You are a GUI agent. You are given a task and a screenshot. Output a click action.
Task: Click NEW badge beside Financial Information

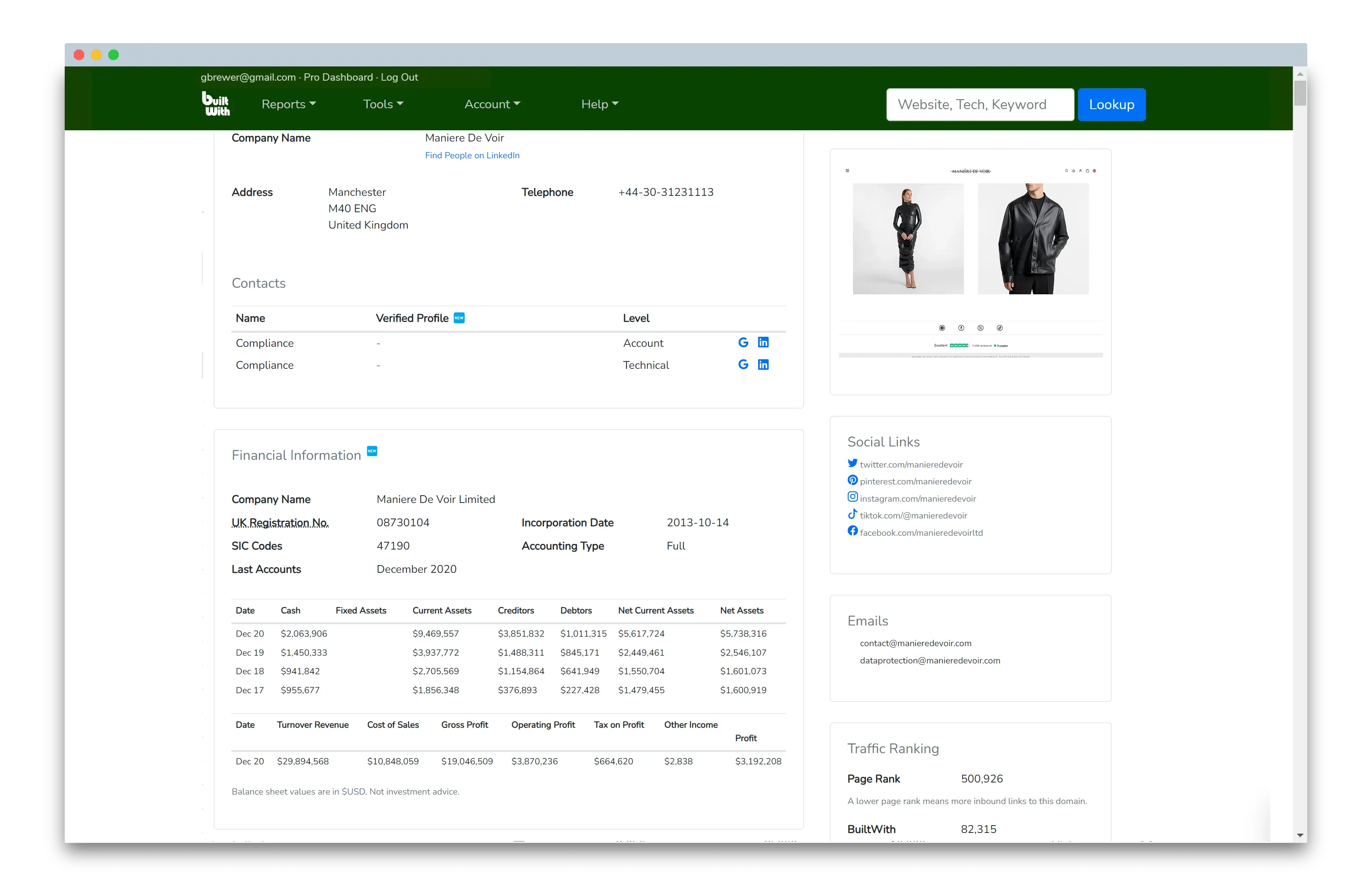(372, 451)
